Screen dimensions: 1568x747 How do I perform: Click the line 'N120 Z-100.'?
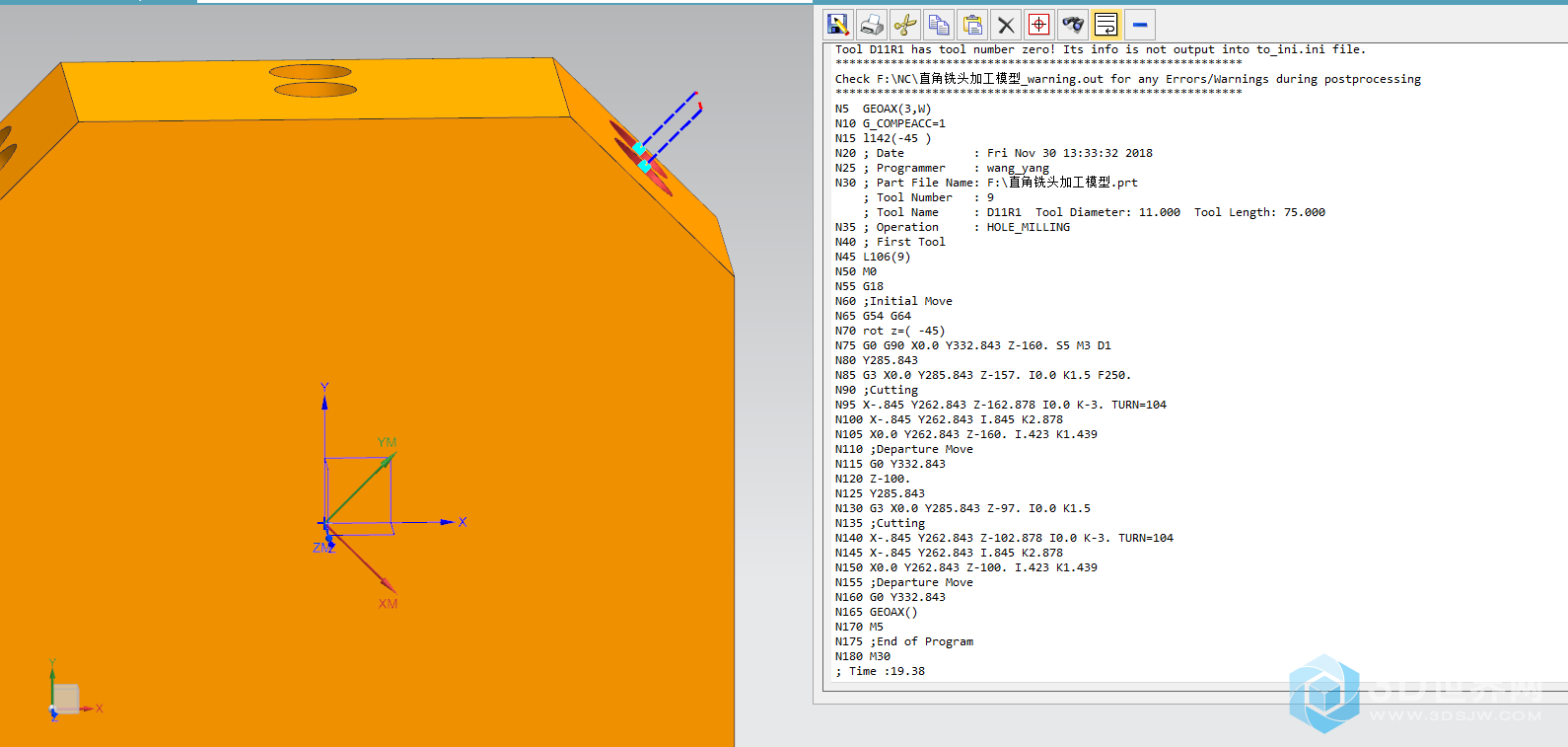coord(872,479)
